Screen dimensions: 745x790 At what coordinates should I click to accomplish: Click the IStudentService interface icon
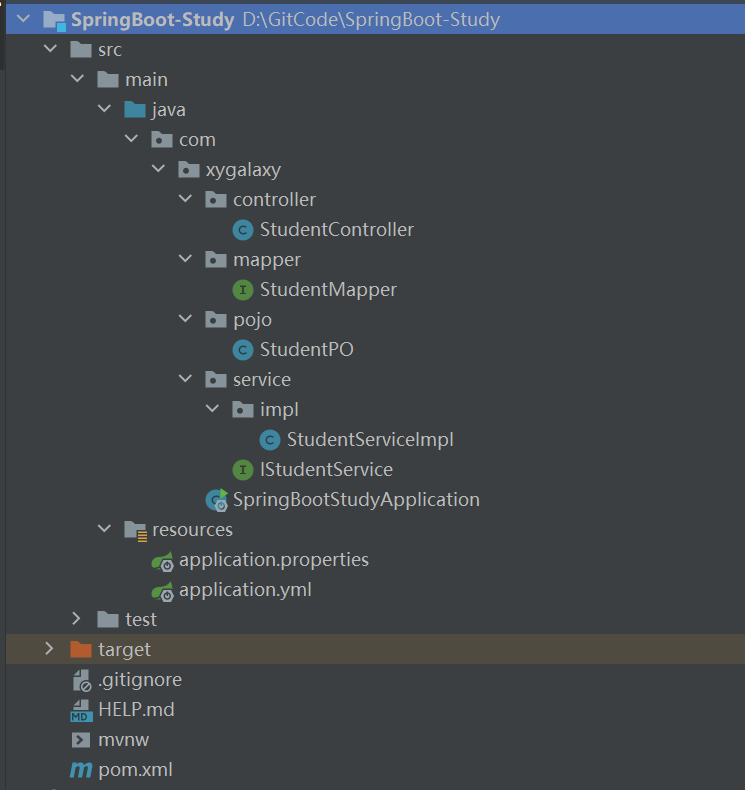(x=242, y=470)
